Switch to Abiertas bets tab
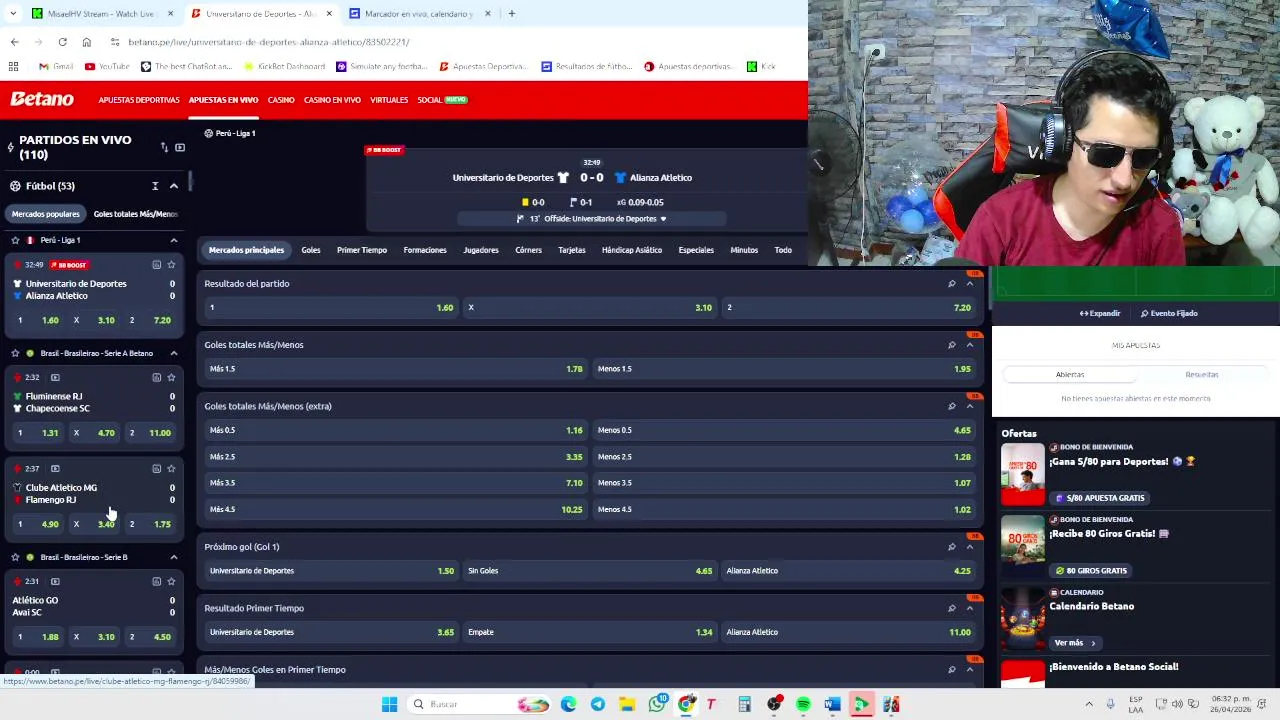This screenshot has height=720, width=1280. point(1070,375)
